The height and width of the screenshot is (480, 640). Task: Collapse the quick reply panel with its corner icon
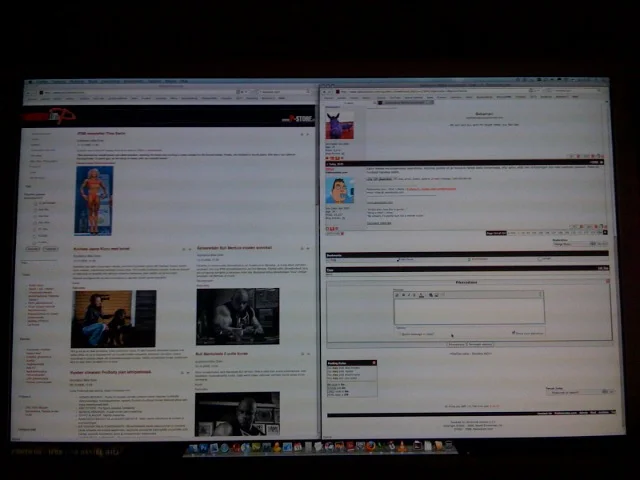pos(606,282)
